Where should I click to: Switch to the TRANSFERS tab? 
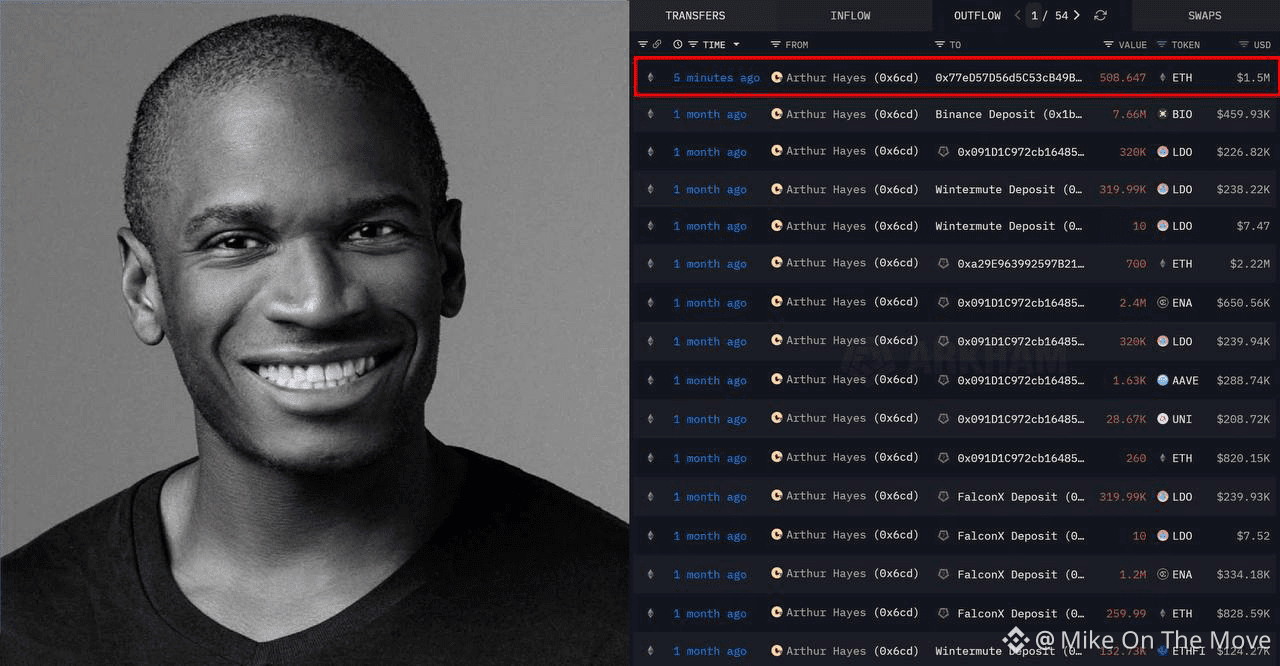695,15
